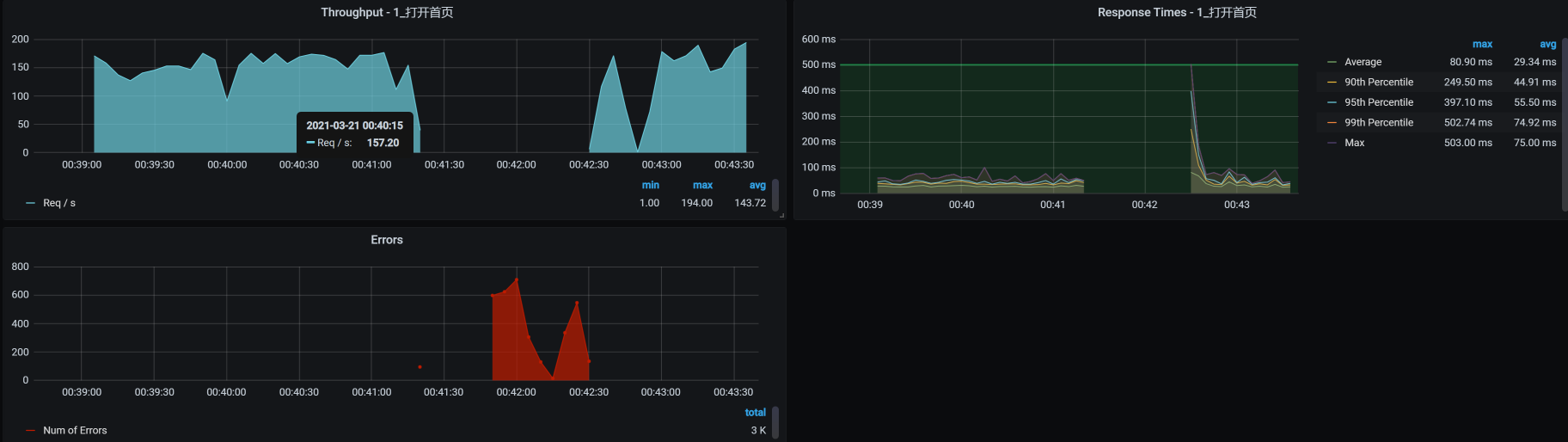Sort the Response Times legend by avg

coord(1547,44)
